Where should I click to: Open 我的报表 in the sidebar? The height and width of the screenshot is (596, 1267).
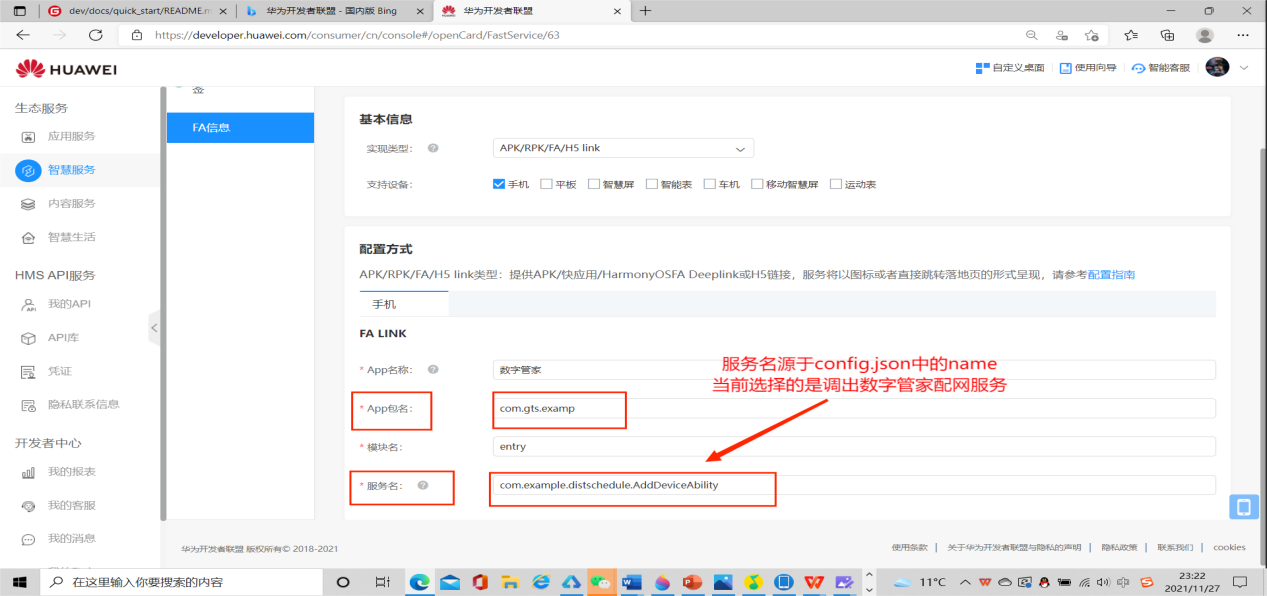click(x=71, y=472)
